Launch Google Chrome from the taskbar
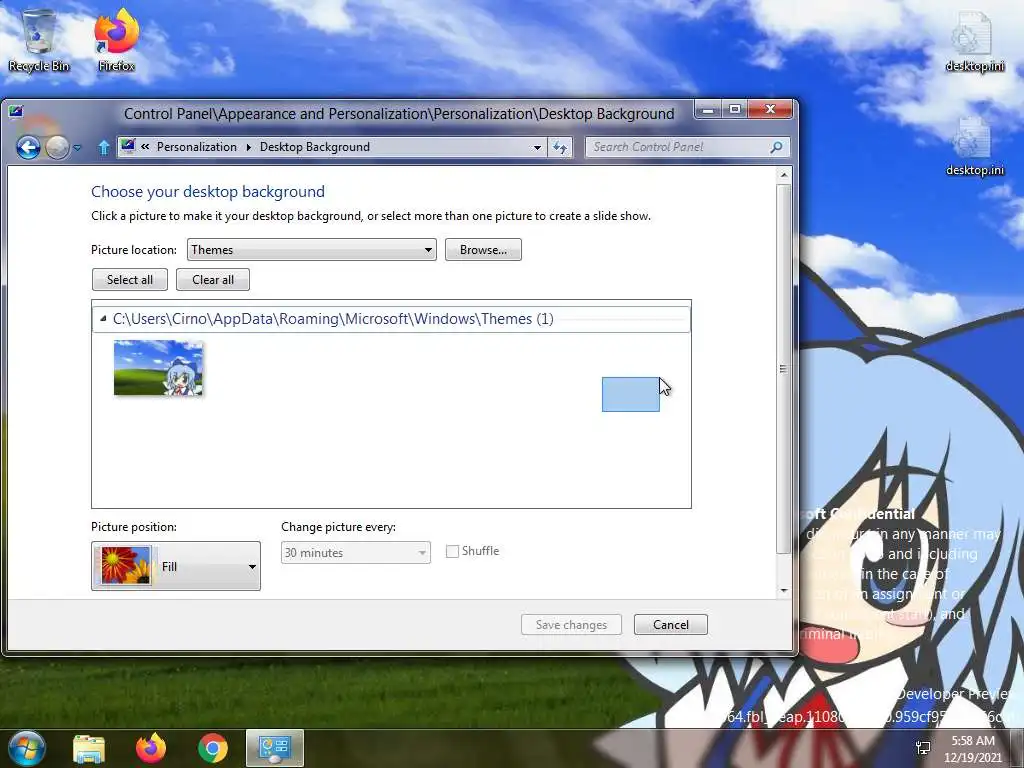 [x=213, y=748]
